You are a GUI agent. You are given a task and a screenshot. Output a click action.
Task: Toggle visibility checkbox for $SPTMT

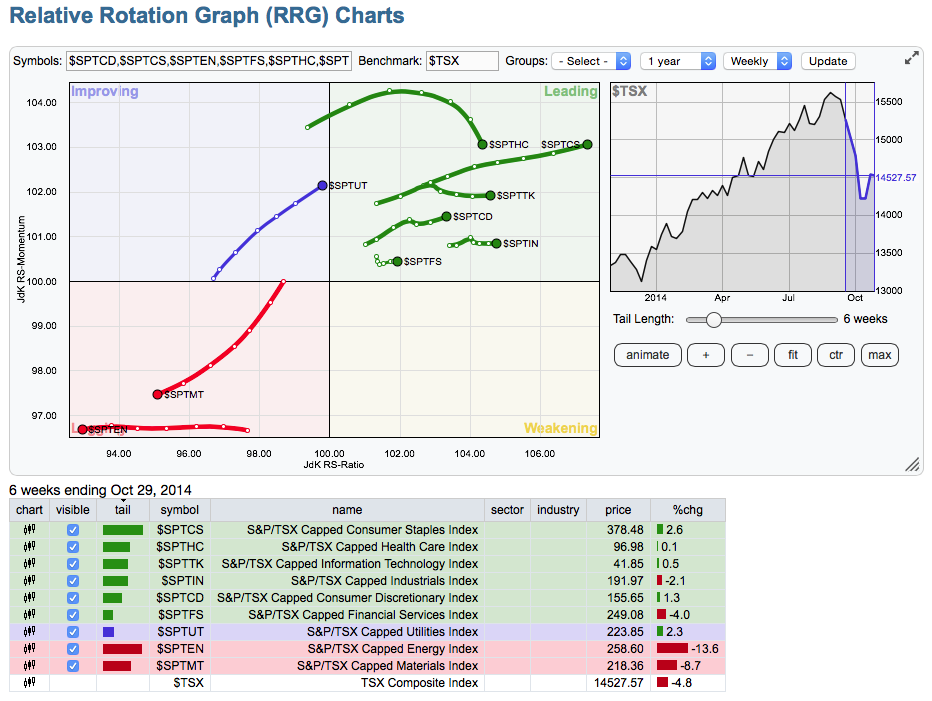click(72, 666)
